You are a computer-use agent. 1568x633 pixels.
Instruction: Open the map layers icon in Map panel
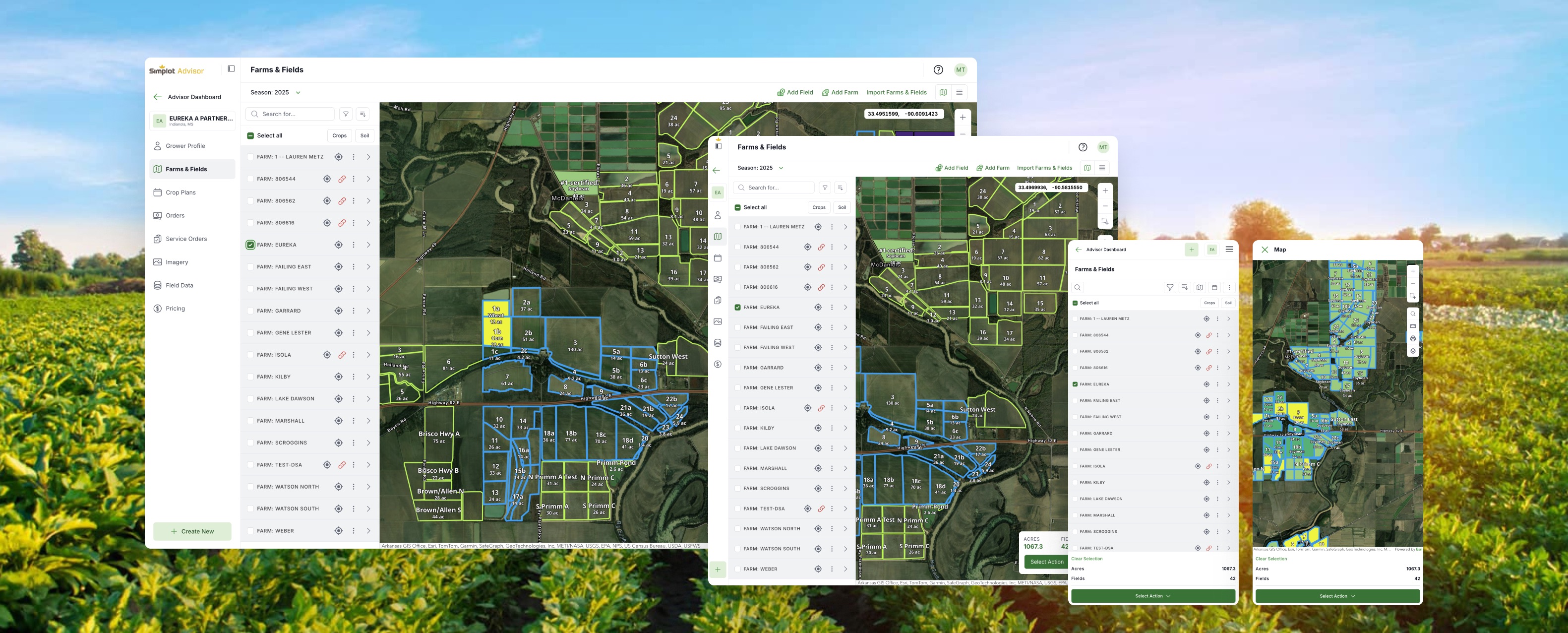click(1413, 351)
